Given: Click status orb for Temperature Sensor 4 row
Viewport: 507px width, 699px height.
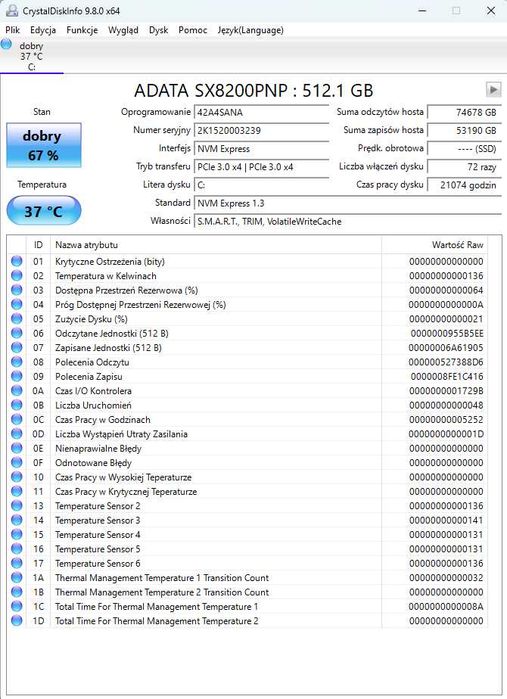Looking at the screenshot, I should pyautogui.click(x=16, y=535).
